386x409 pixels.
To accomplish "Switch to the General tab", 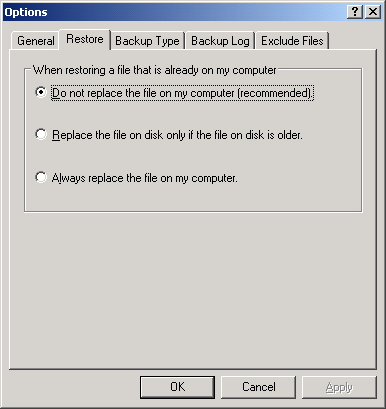I will [x=36, y=41].
